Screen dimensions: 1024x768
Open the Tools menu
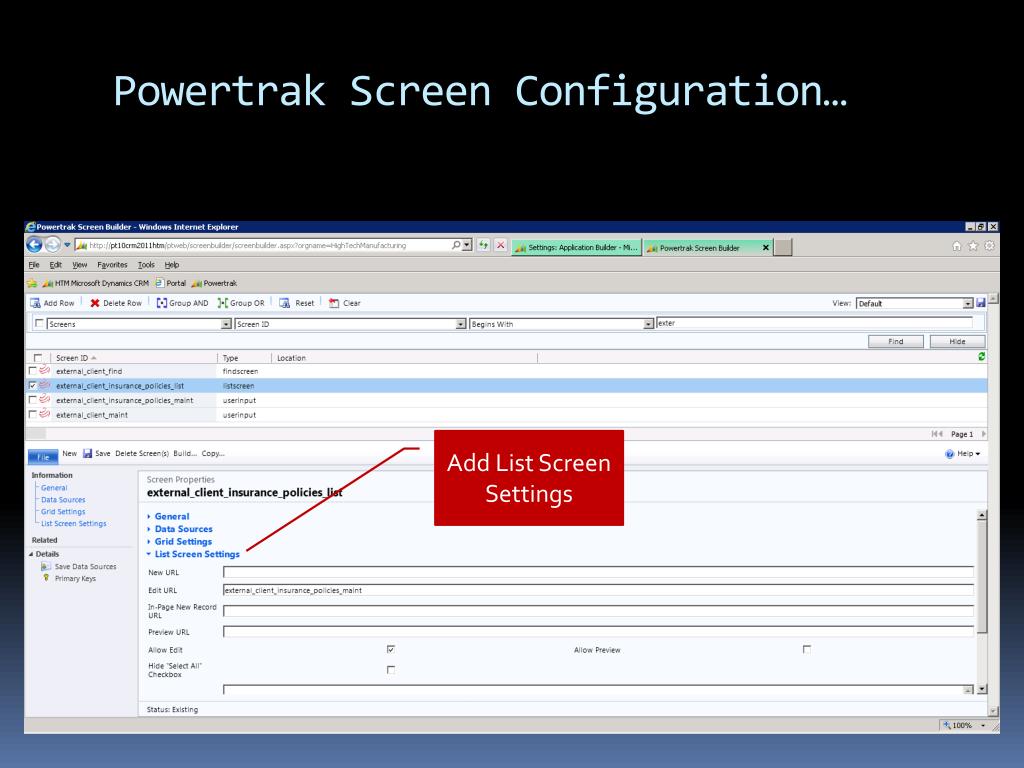(x=146, y=265)
